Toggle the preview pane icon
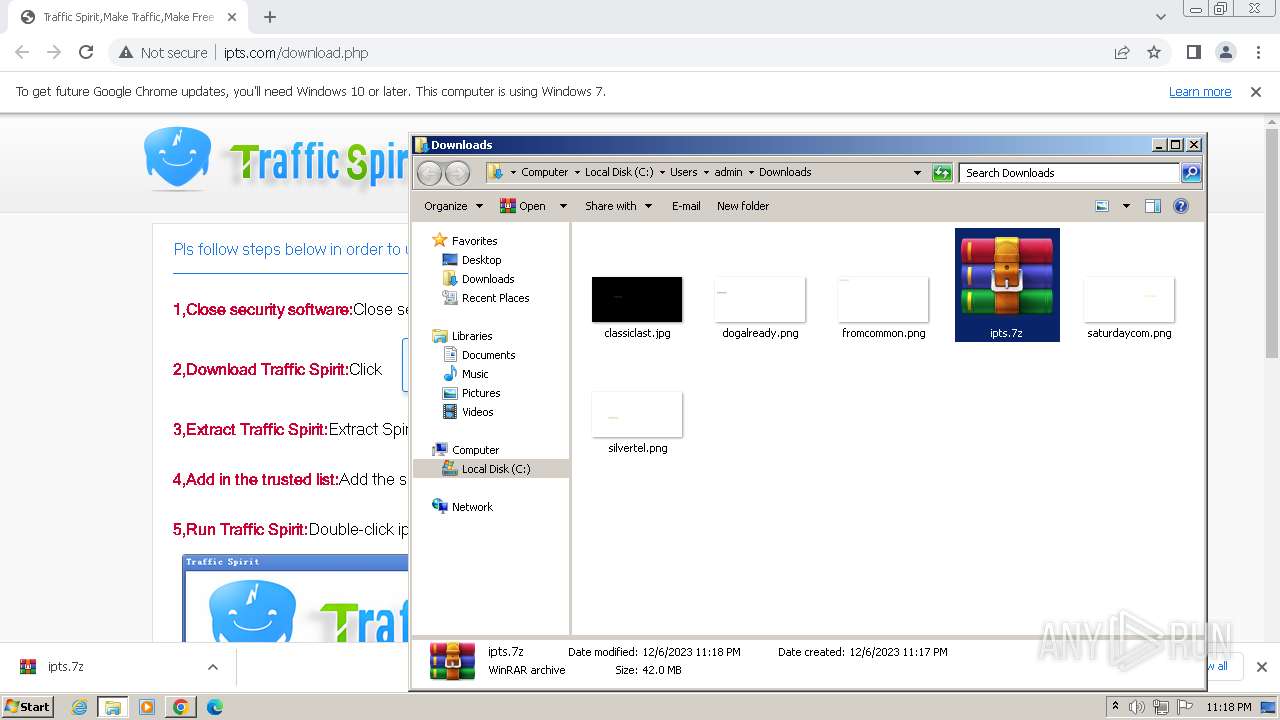The height and width of the screenshot is (720, 1280). [x=1152, y=206]
